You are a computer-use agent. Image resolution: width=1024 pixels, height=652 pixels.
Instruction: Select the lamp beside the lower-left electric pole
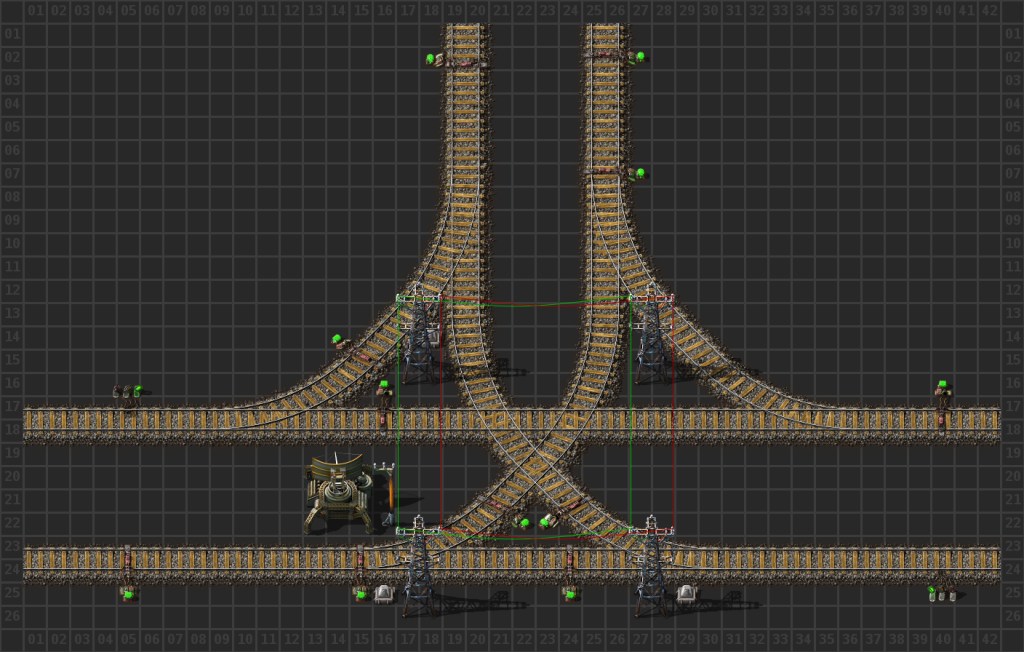[384, 594]
